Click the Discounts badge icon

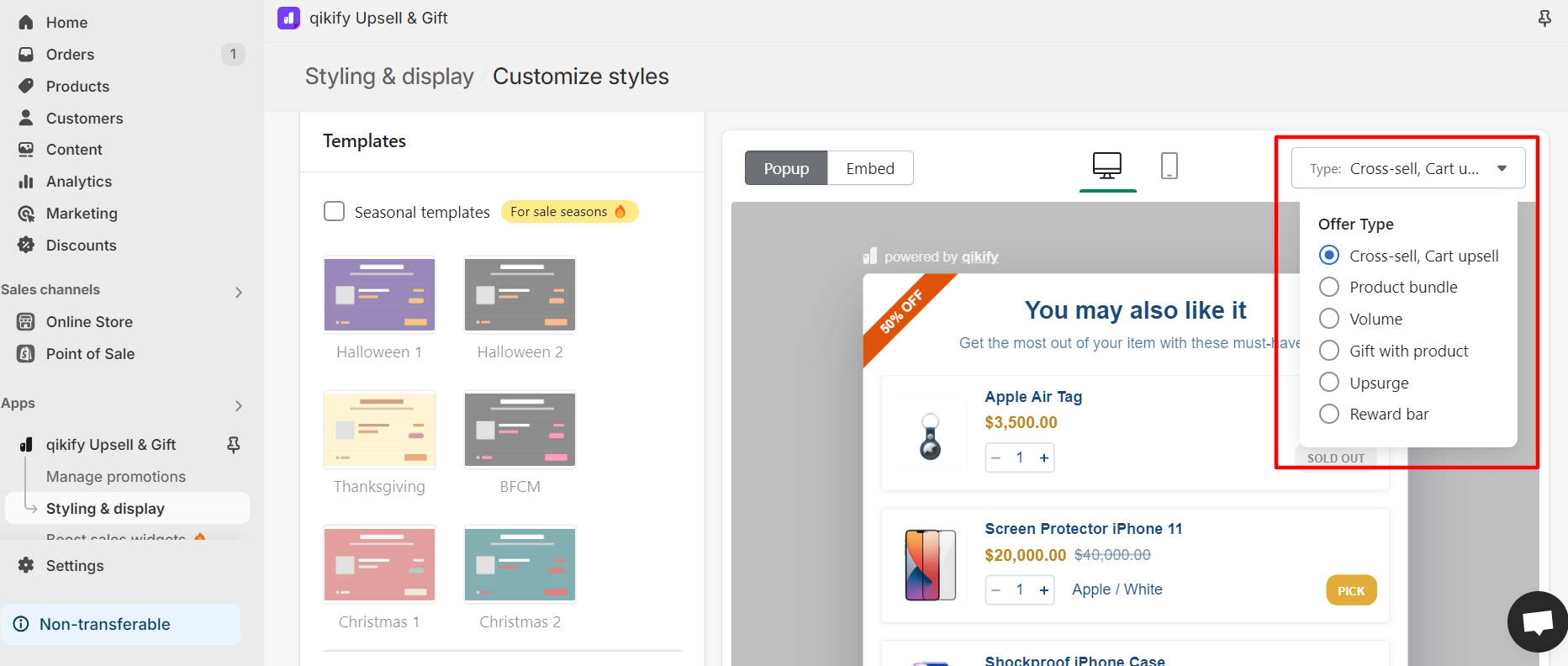pos(26,246)
